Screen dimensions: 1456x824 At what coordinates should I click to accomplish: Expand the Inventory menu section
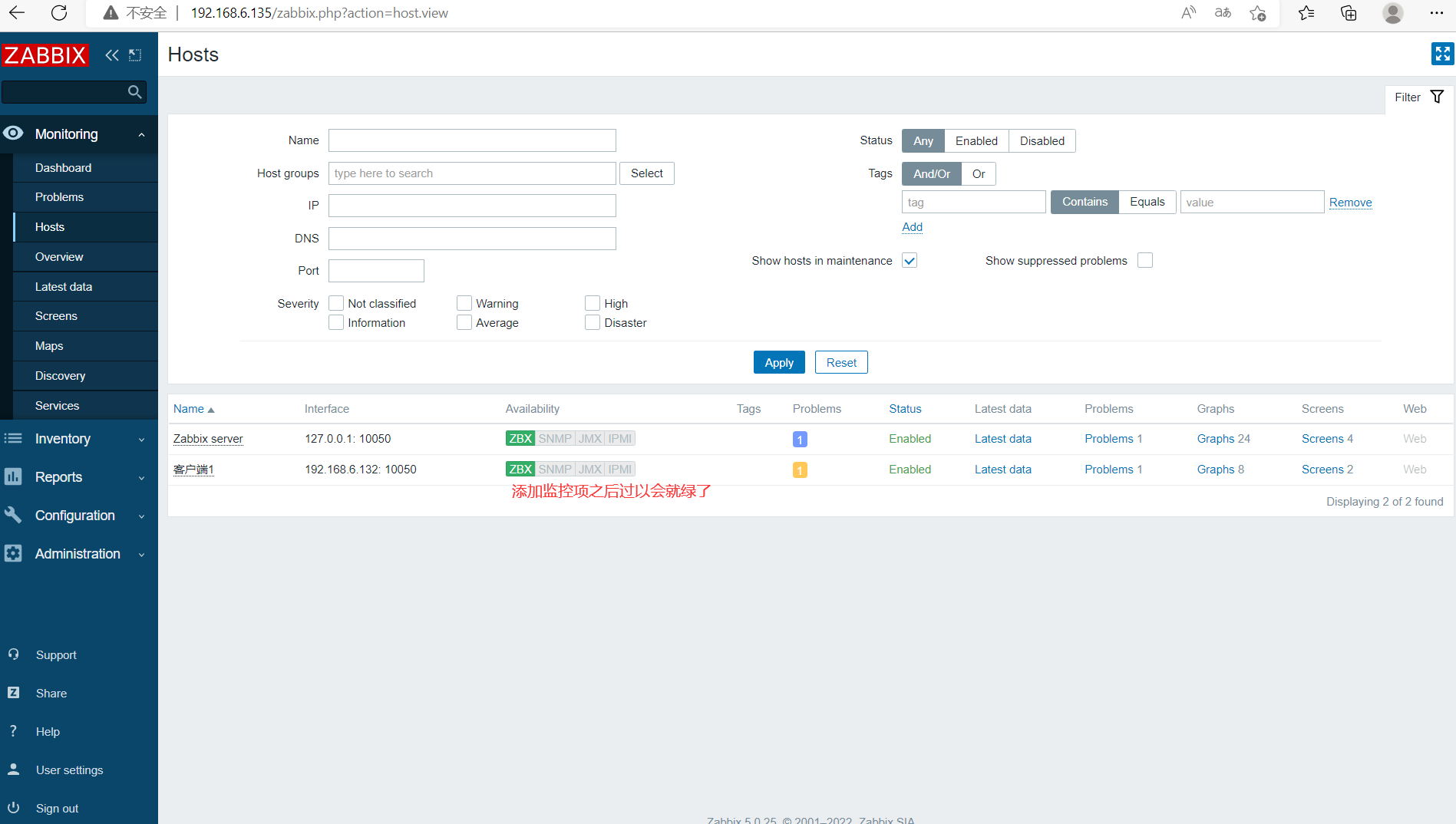(x=141, y=440)
